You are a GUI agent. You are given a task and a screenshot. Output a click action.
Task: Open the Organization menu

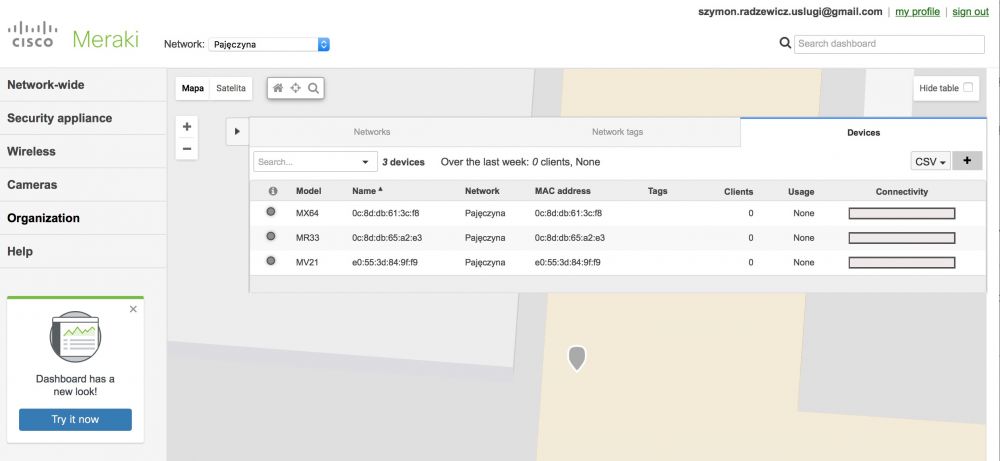83,217
